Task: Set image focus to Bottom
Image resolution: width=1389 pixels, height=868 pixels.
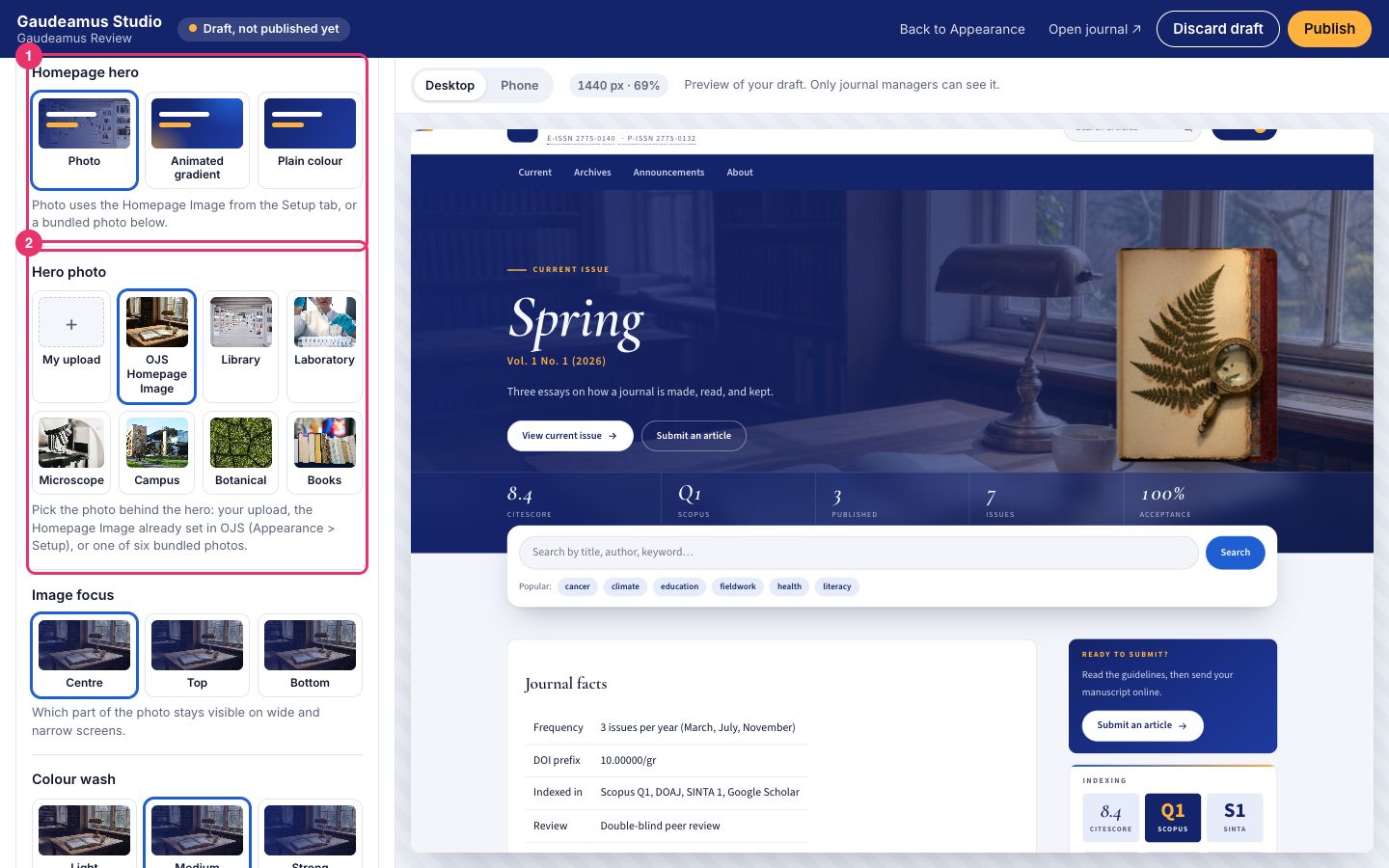Action: coord(310,655)
